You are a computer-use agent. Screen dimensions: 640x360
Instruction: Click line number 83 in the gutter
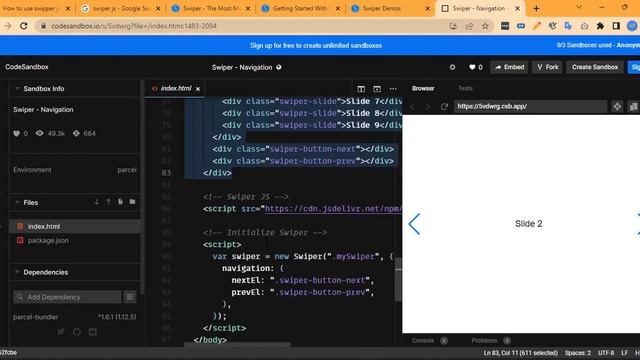pyautogui.click(x=166, y=173)
